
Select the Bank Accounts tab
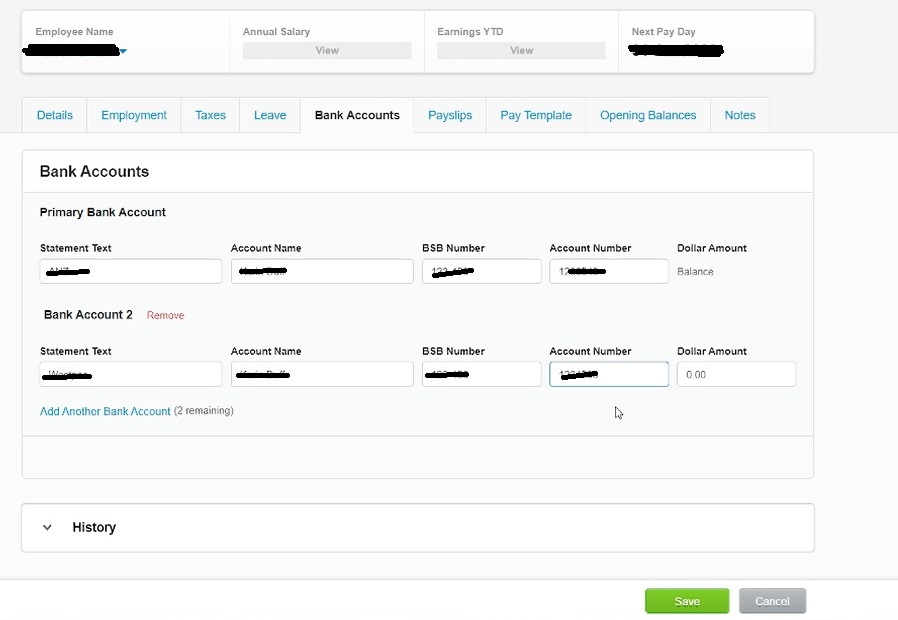(357, 115)
